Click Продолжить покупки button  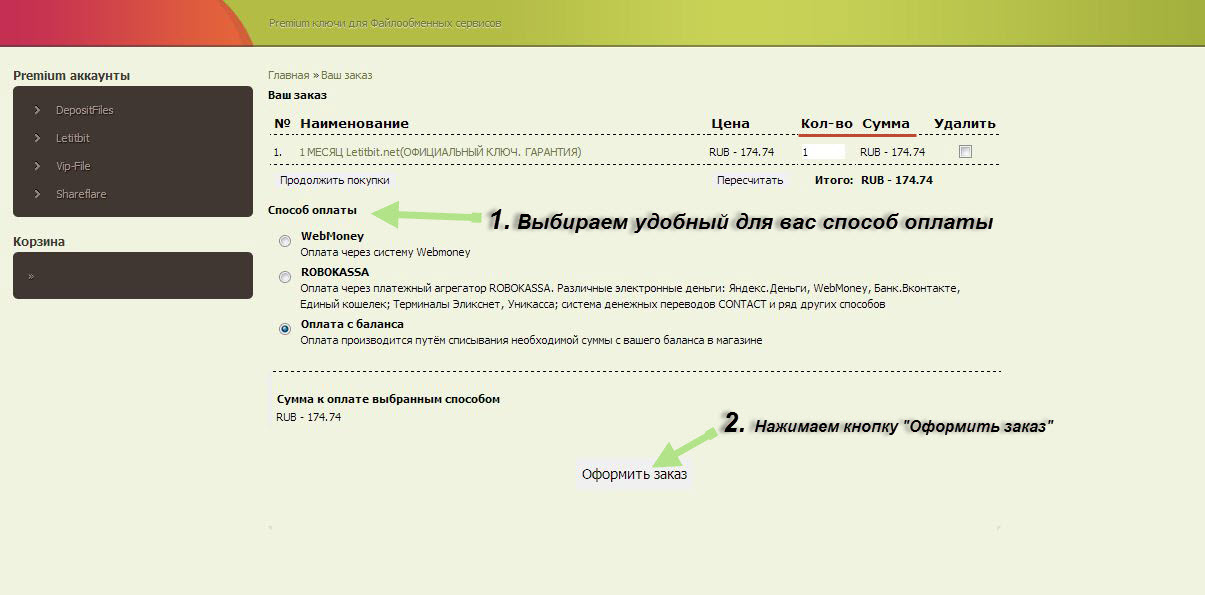[334, 180]
